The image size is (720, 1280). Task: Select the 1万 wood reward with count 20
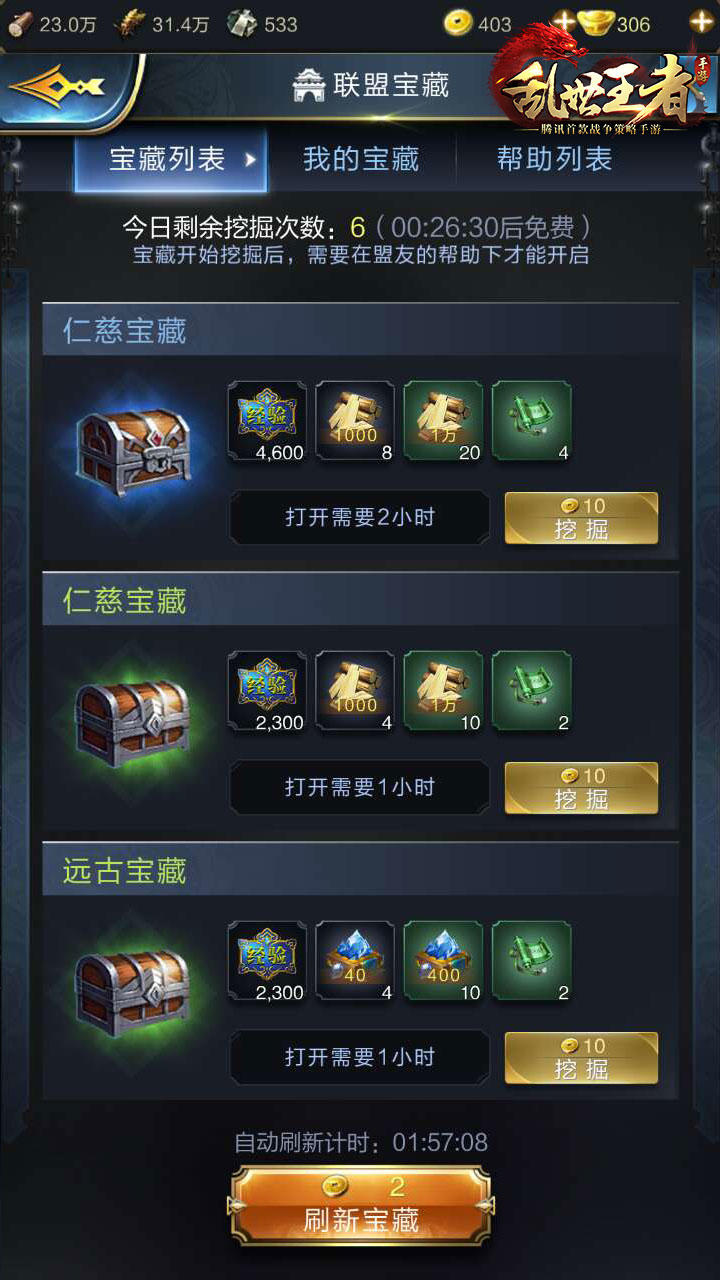tap(443, 421)
